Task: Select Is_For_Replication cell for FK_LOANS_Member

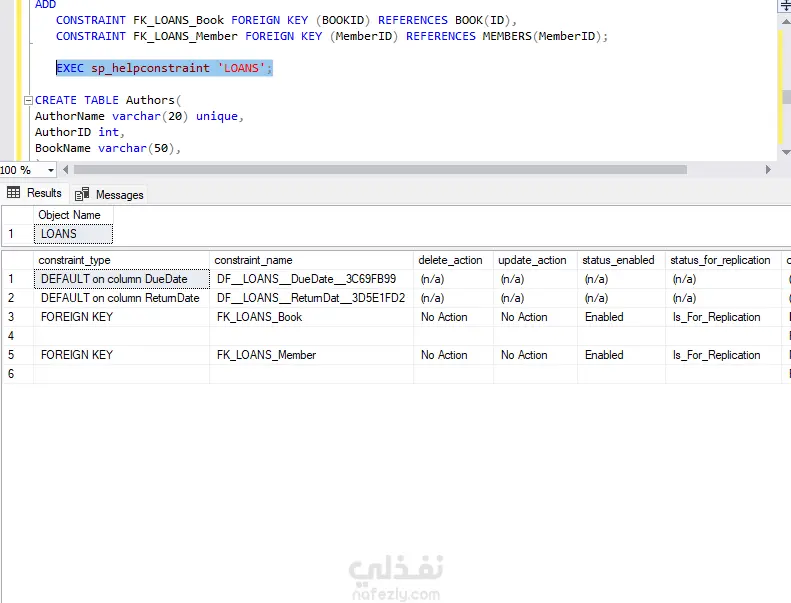Action: 723,355
